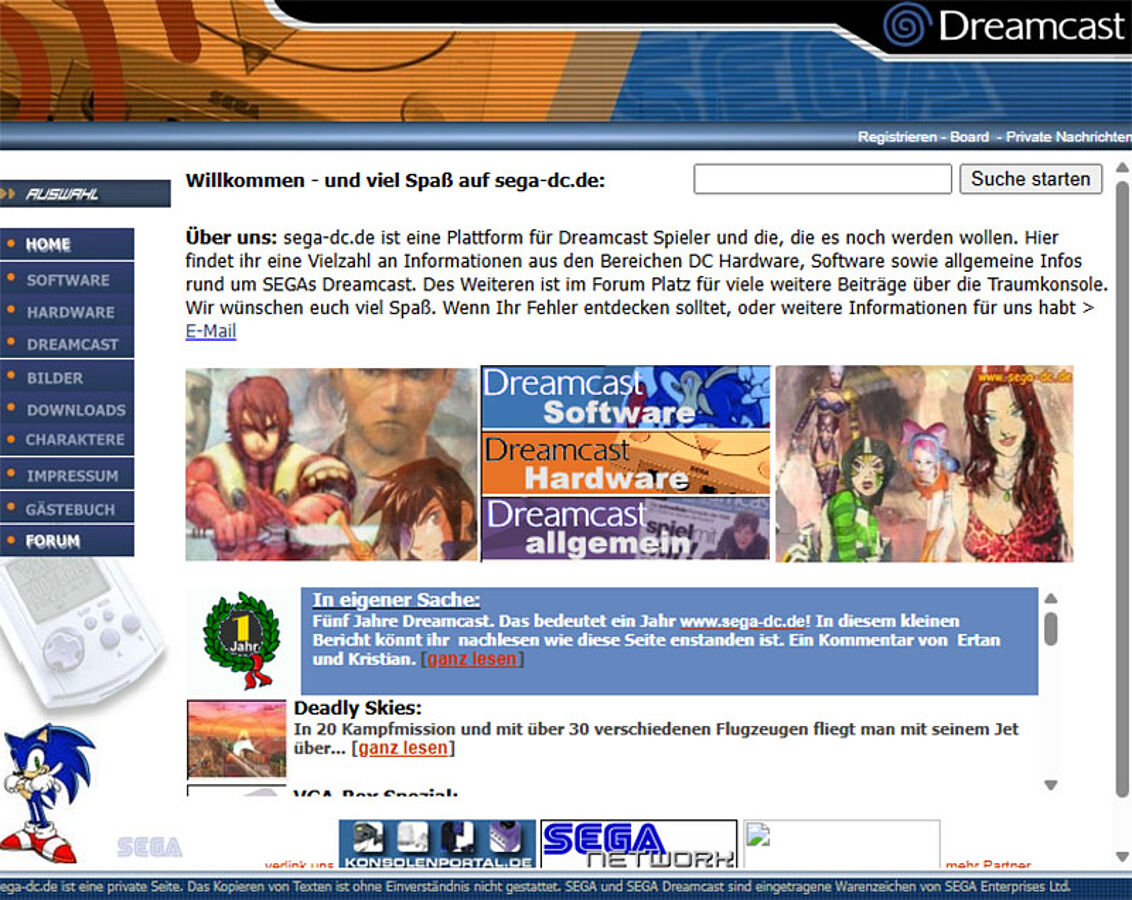This screenshot has height=900, width=1132.
Task: Click the SEGA Network partner banner
Action: coord(639,844)
